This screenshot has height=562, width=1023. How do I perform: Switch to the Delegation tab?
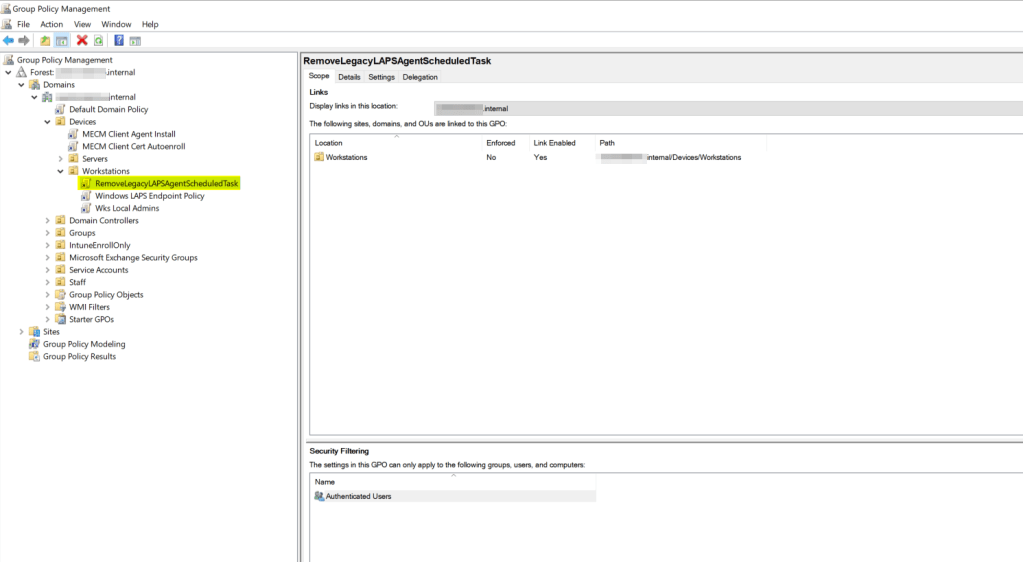coord(420,77)
